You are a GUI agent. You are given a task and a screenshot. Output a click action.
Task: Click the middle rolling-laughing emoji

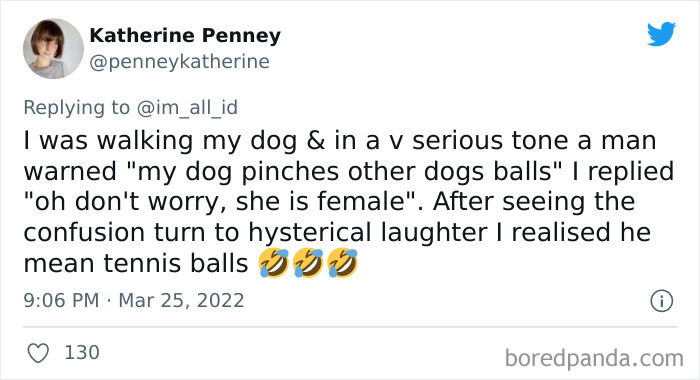308,263
